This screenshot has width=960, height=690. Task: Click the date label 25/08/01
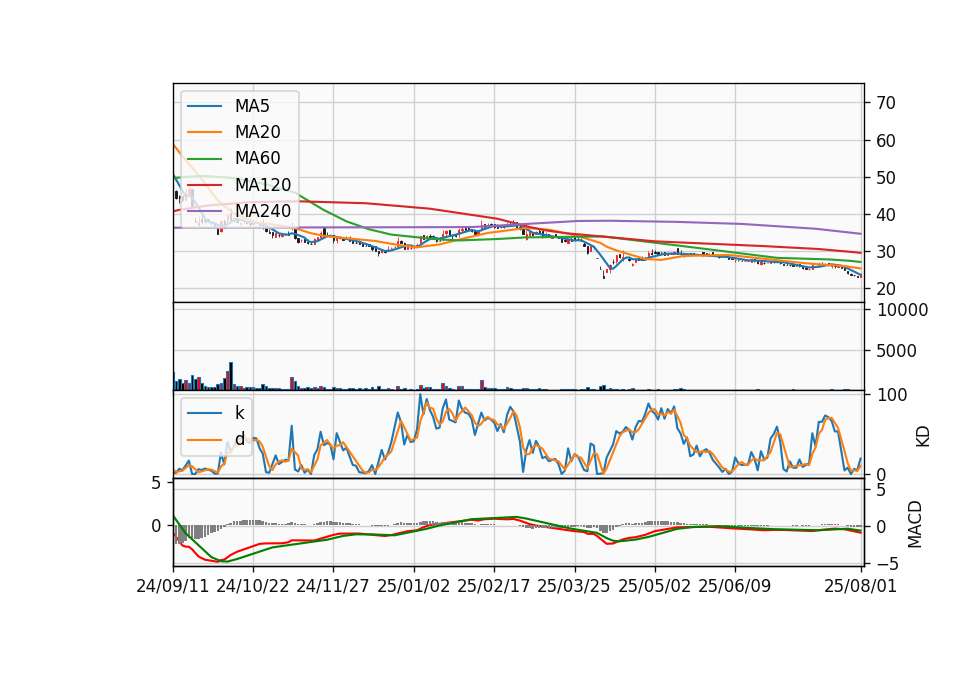click(861, 587)
